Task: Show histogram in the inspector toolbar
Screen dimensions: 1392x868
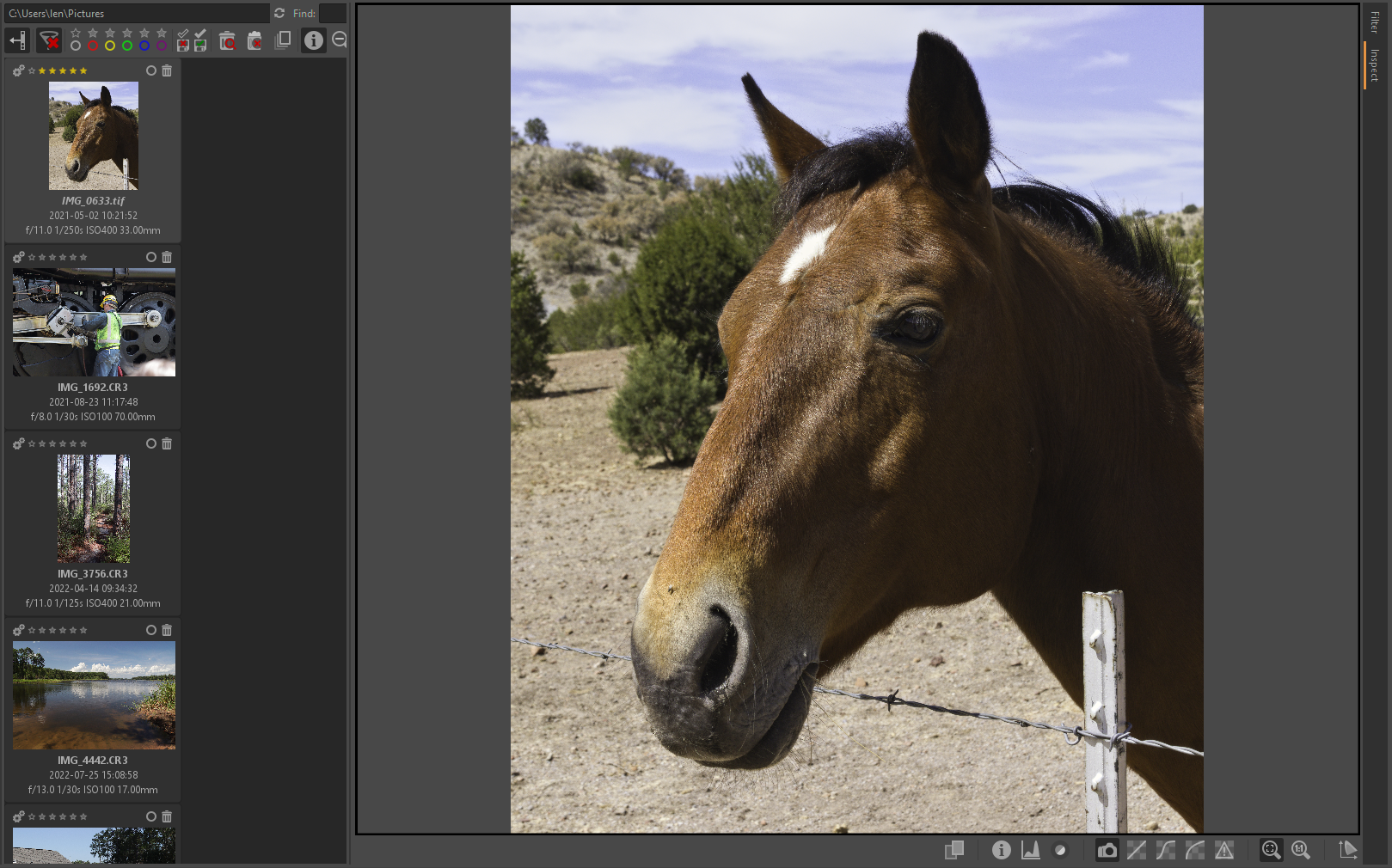Action: [1030, 850]
